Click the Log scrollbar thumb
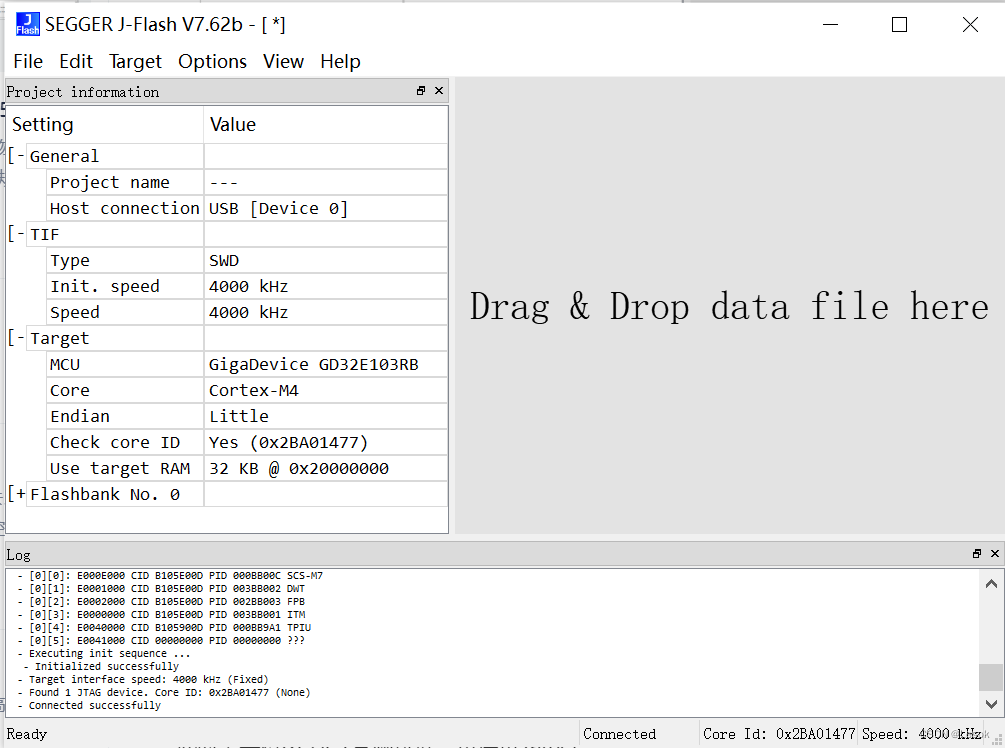 (991, 677)
